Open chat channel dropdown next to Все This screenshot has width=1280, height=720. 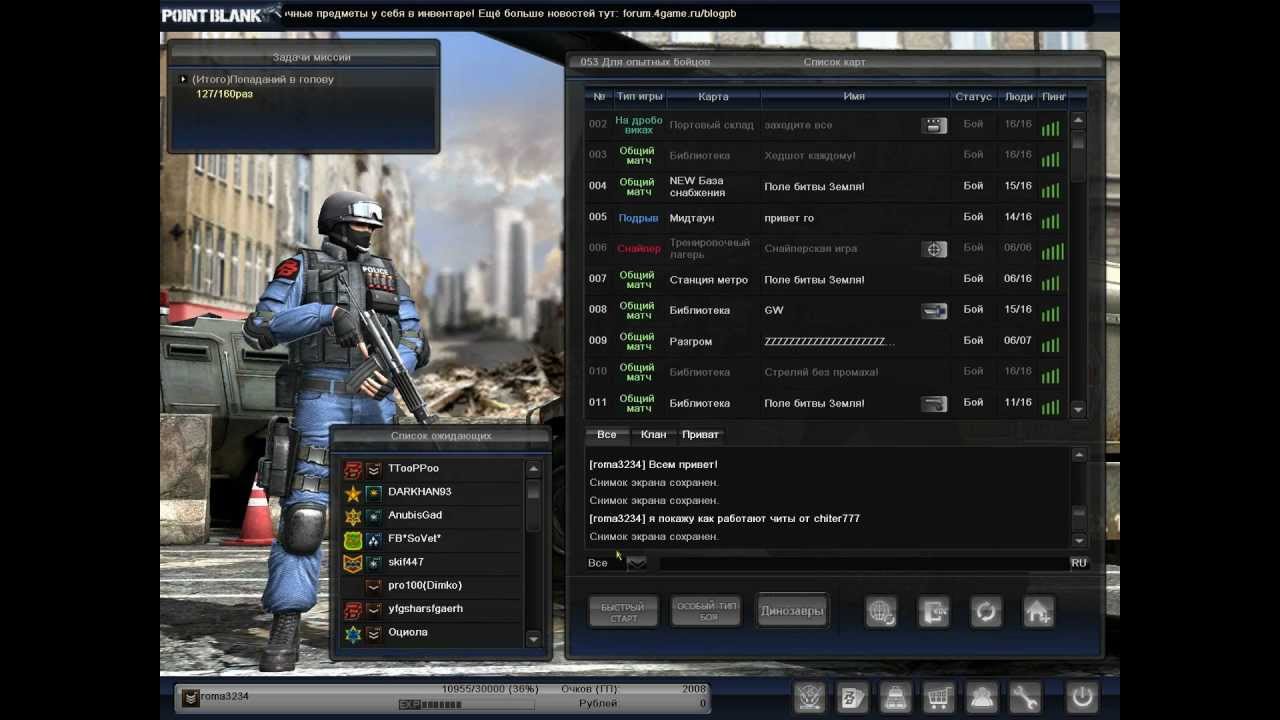[636, 563]
